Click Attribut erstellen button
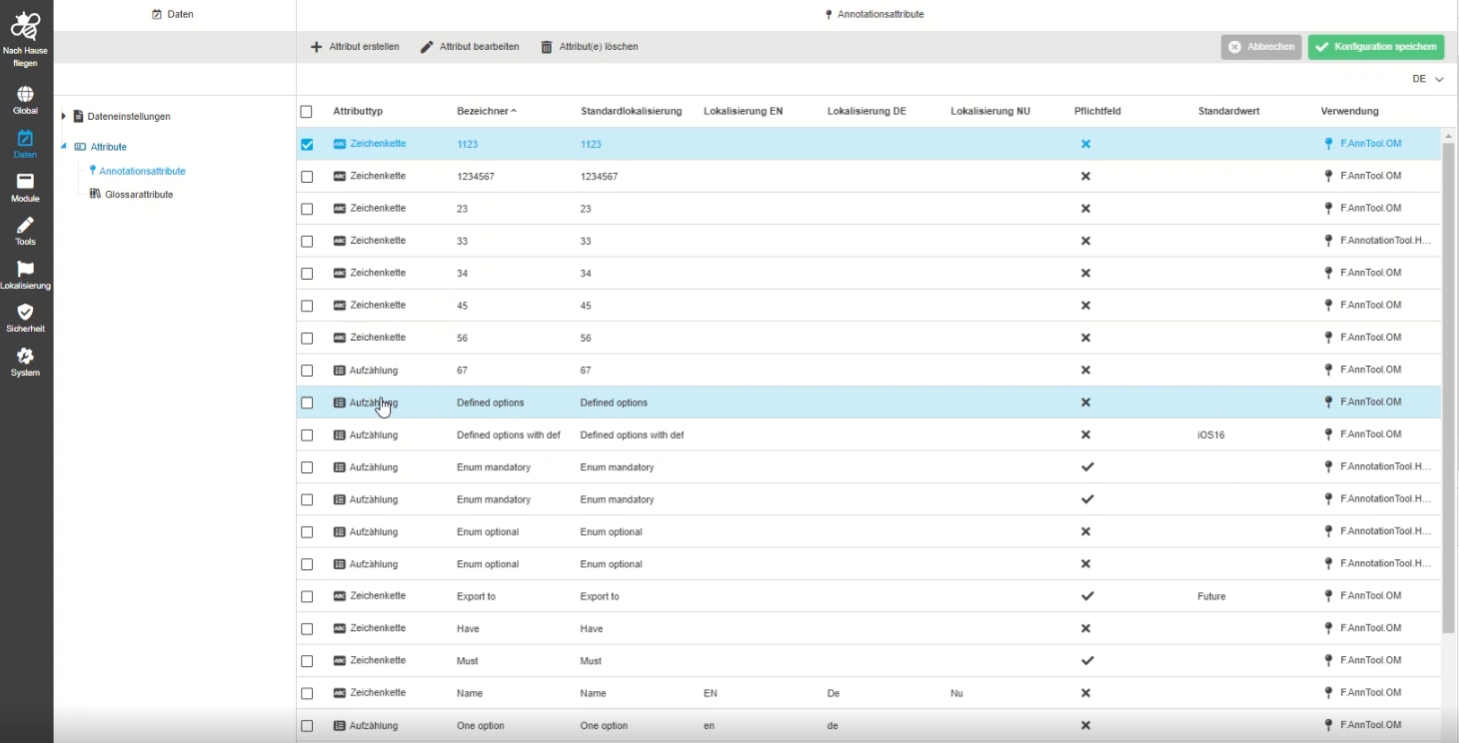 [355, 47]
